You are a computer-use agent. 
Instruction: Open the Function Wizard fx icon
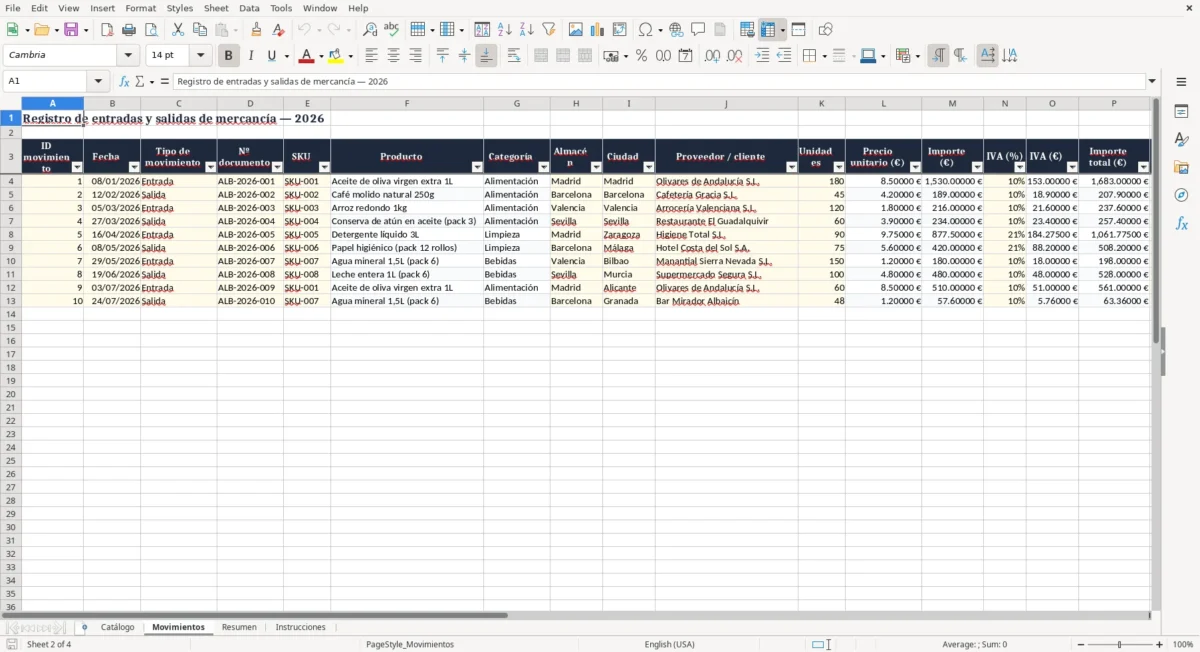coord(124,82)
